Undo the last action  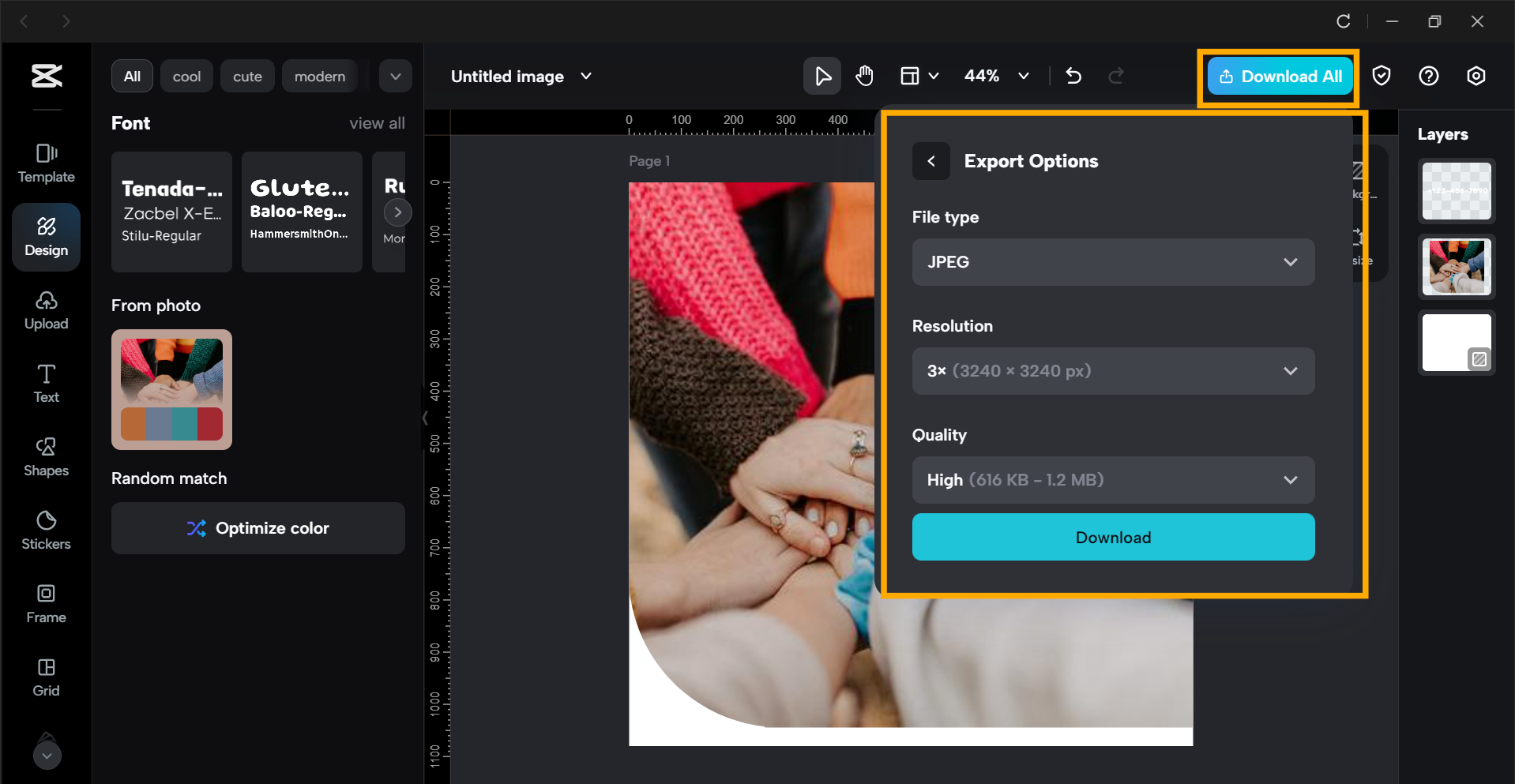tap(1073, 76)
